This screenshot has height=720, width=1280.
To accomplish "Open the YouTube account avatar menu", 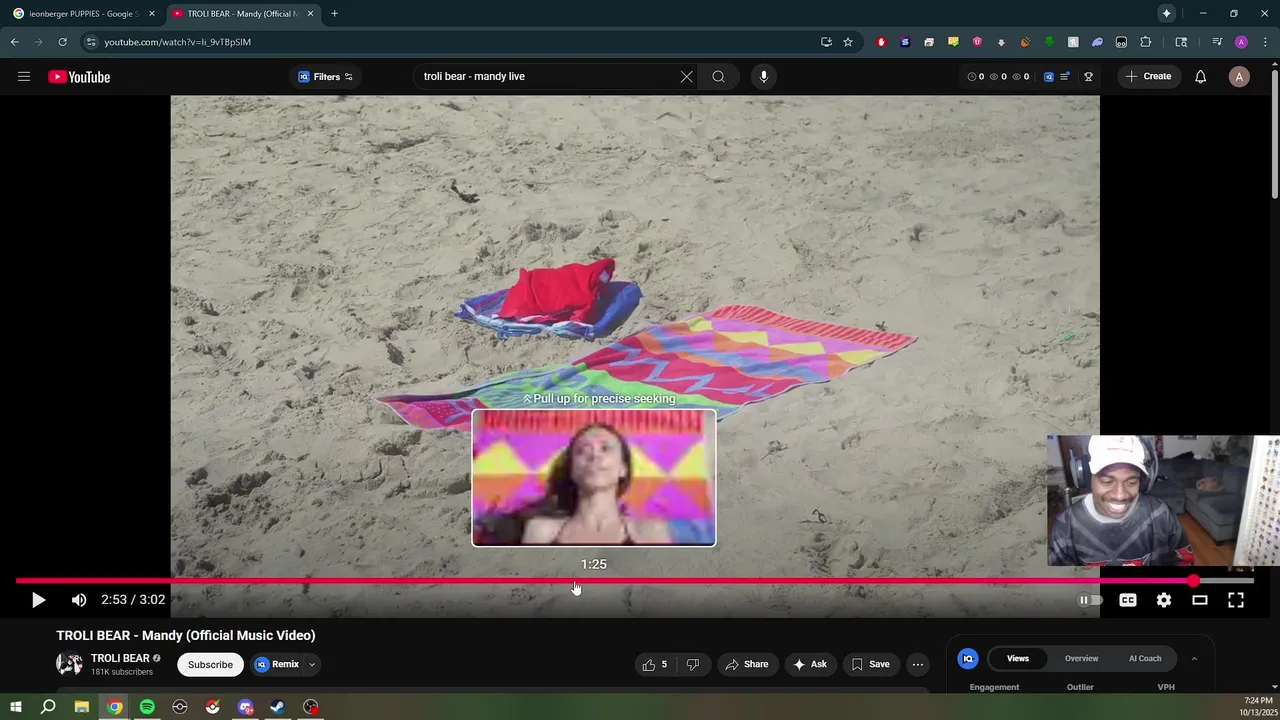I will click(x=1239, y=77).
